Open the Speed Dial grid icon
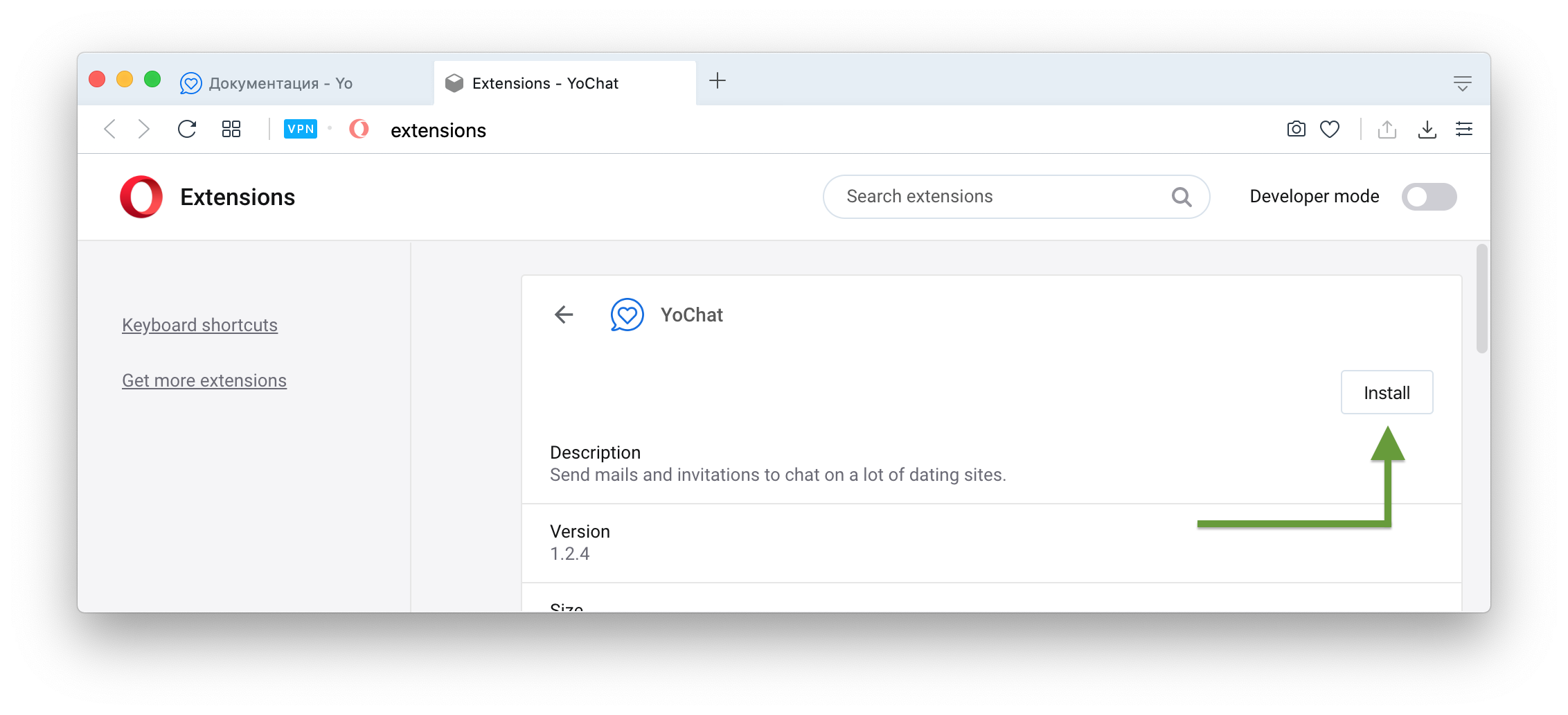1568x715 pixels. 231,130
